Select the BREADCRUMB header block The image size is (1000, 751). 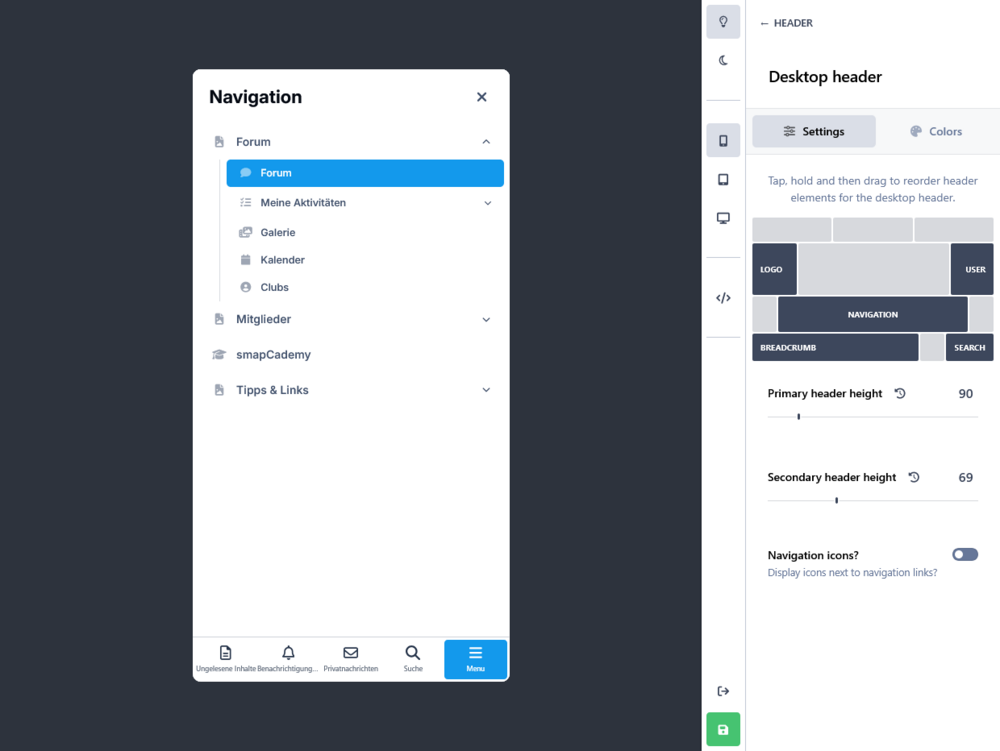tap(835, 347)
